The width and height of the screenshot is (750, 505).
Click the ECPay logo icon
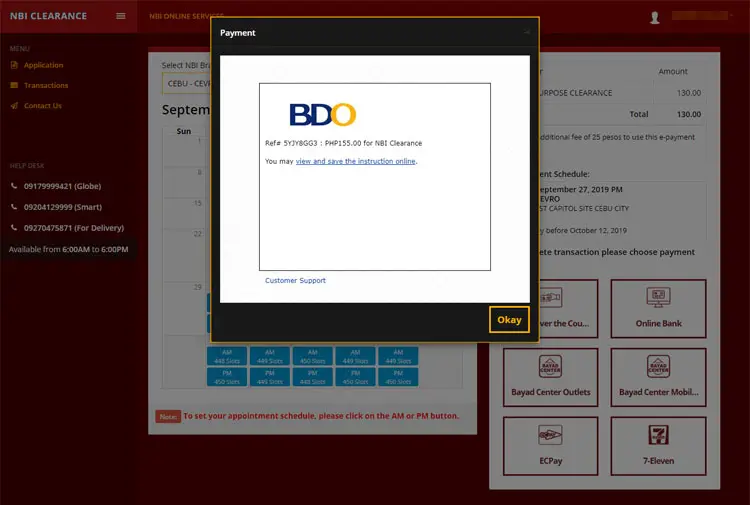click(x=551, y=435)
